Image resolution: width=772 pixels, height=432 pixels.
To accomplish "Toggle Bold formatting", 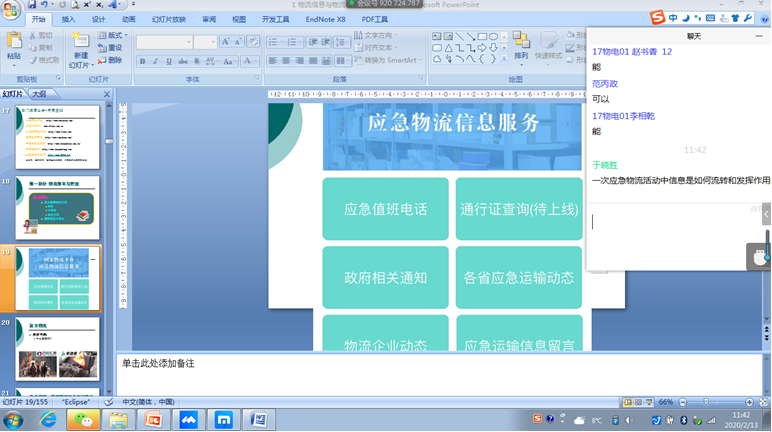I will click(x=143, y=61).
